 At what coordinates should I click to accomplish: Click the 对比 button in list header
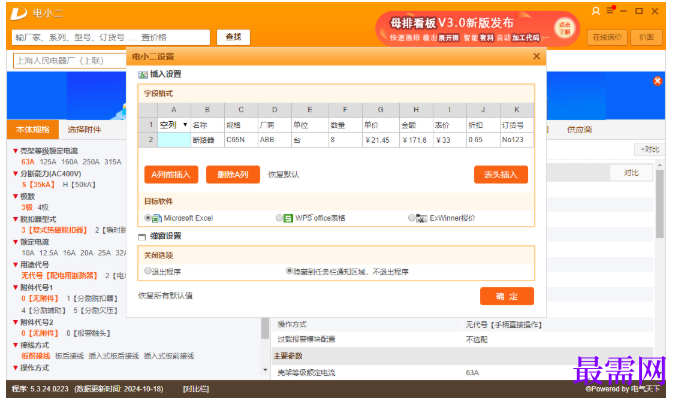click(x=631, y=173)
